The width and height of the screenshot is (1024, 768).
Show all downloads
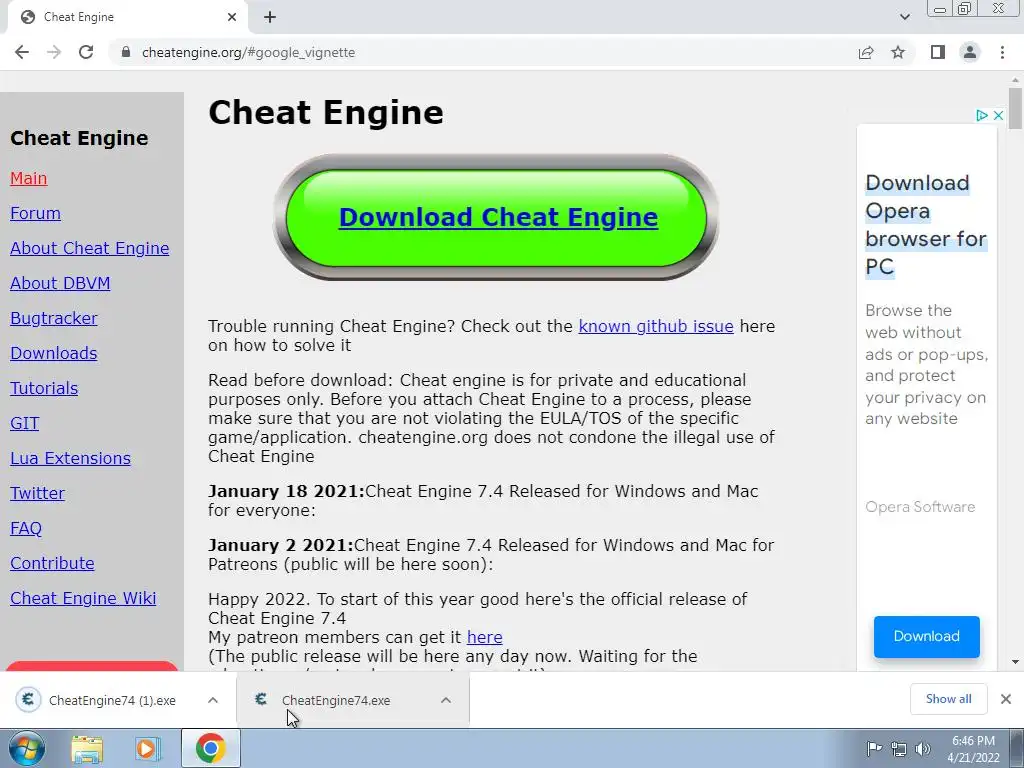click(948, 699)
